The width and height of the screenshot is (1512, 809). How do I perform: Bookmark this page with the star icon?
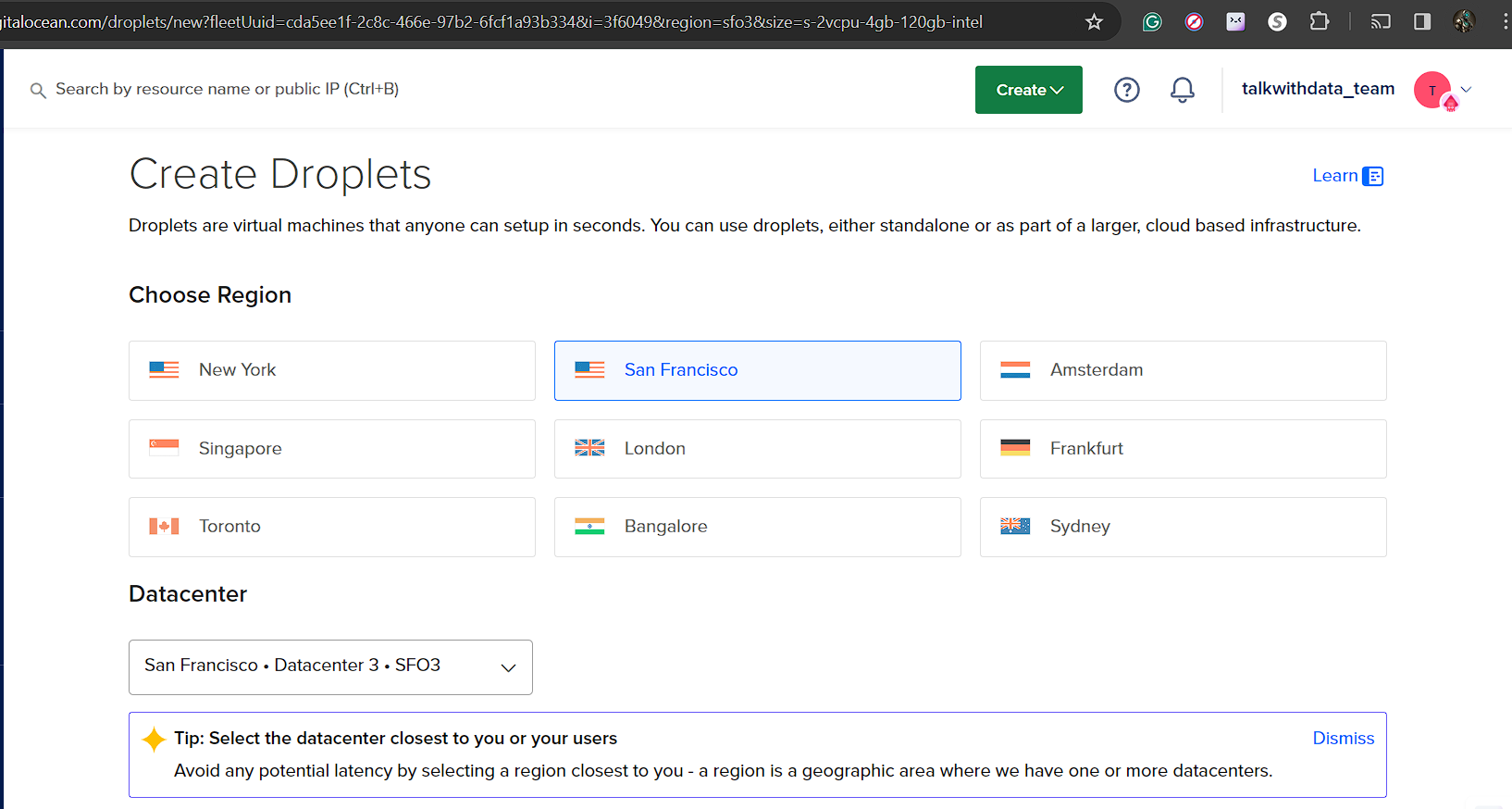point(1094,22)
